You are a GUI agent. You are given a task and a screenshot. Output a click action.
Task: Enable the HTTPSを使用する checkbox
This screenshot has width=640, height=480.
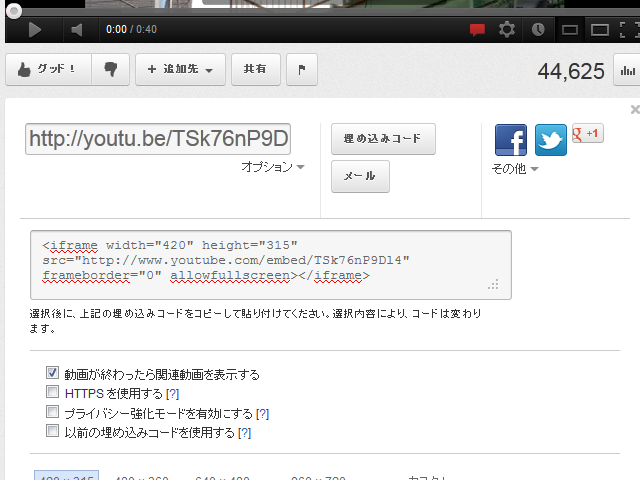tap(53, 393)
